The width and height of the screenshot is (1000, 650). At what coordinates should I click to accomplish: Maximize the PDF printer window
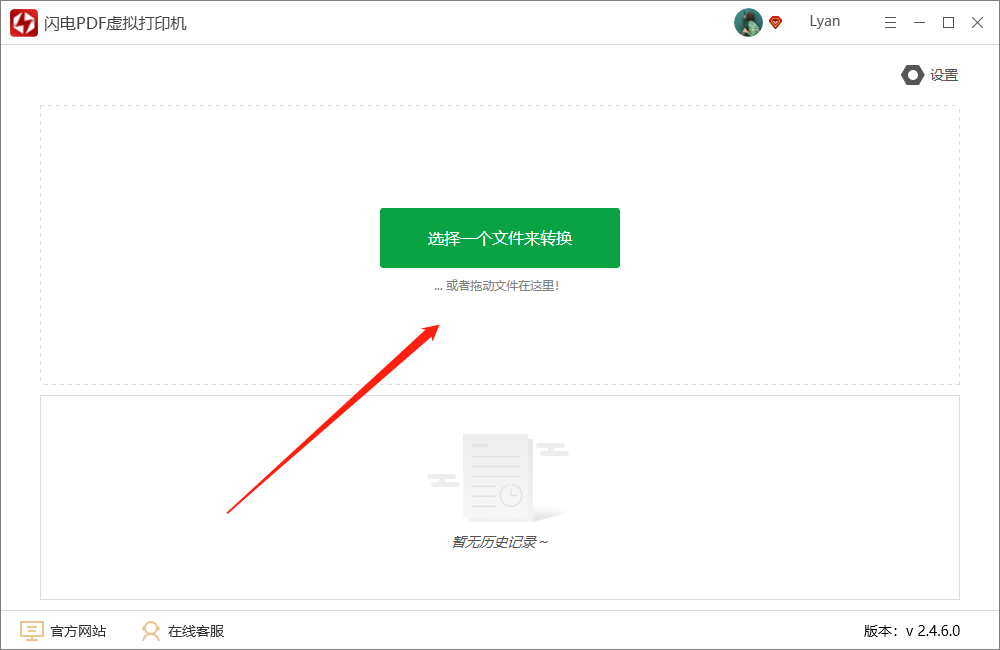[948, 23]
